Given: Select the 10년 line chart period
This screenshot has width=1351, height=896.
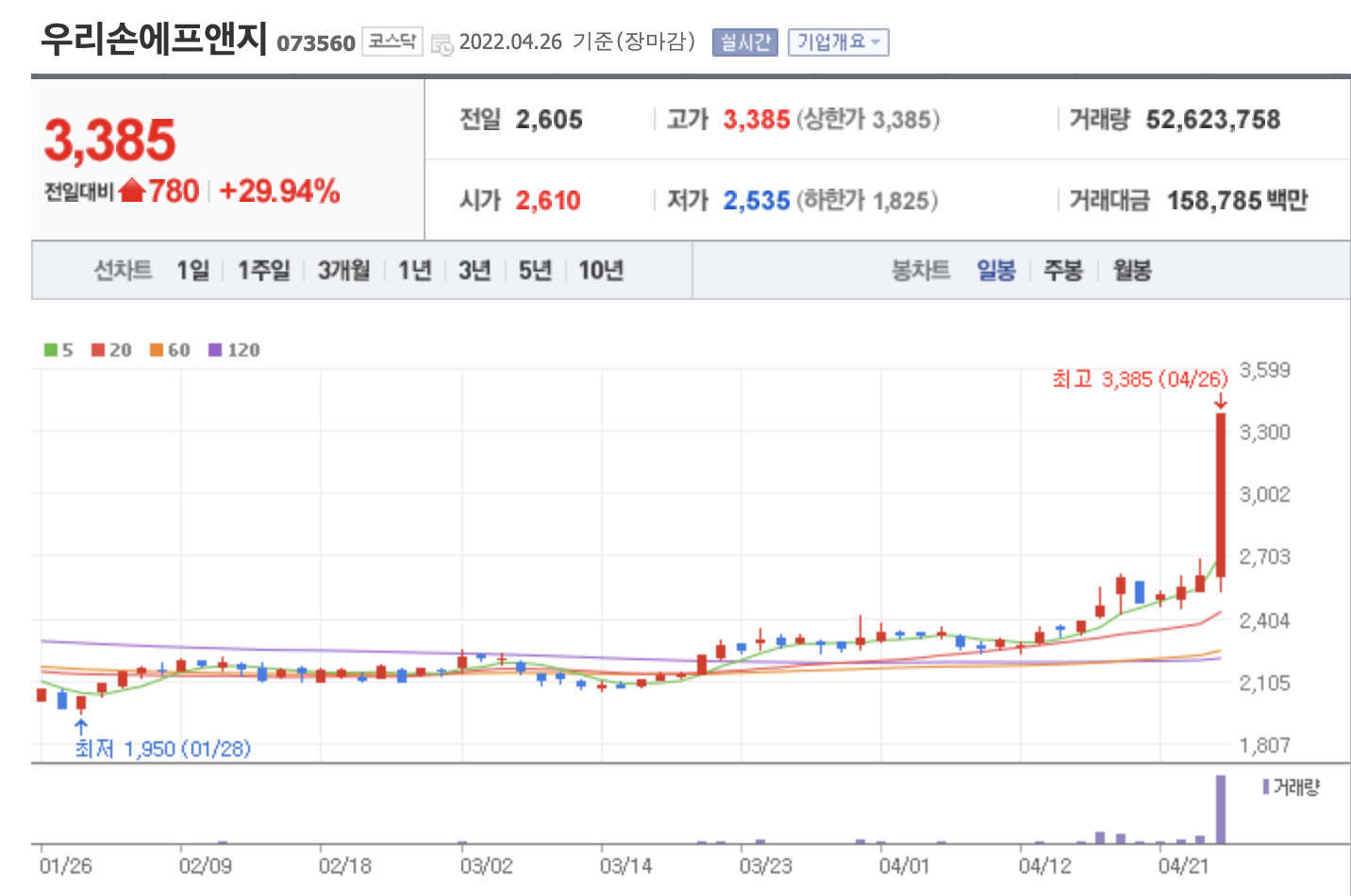Looking at the screenshot, I should (x=601, y=271).
